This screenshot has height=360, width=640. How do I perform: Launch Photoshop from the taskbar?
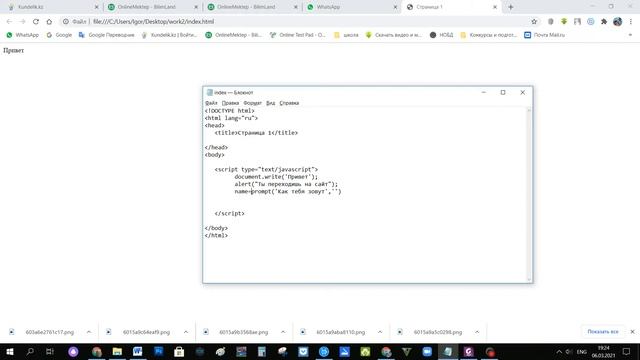pos(158,351)
